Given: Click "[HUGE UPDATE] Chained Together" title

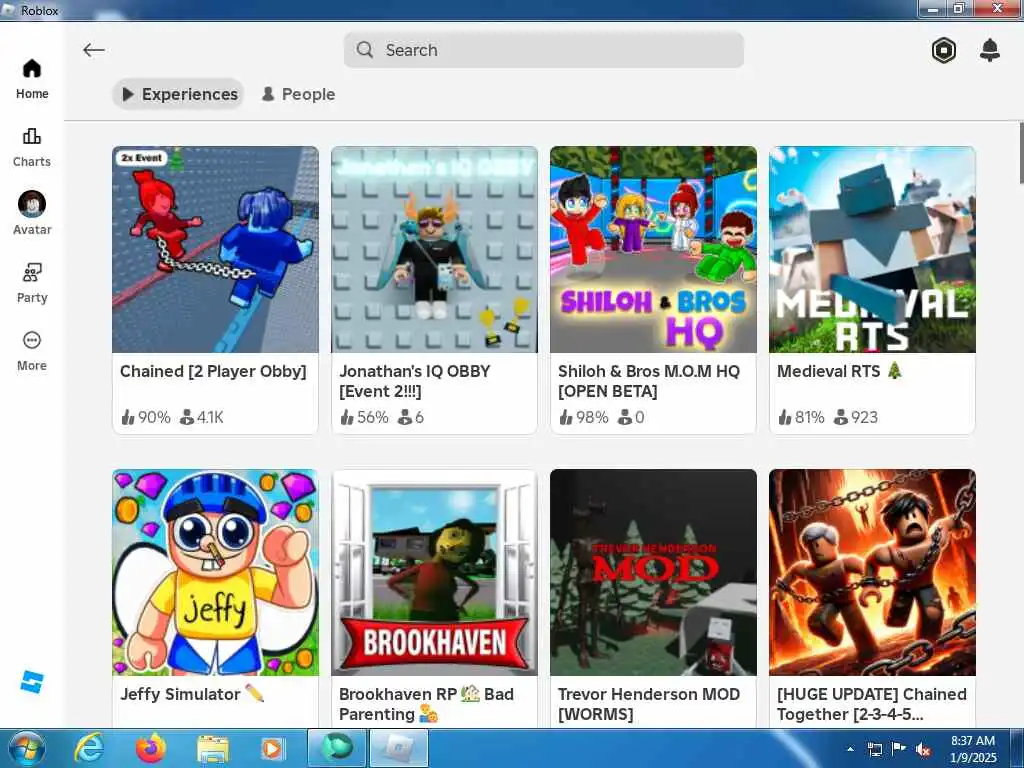Looking at the screenshot, I should pos(871,704).
